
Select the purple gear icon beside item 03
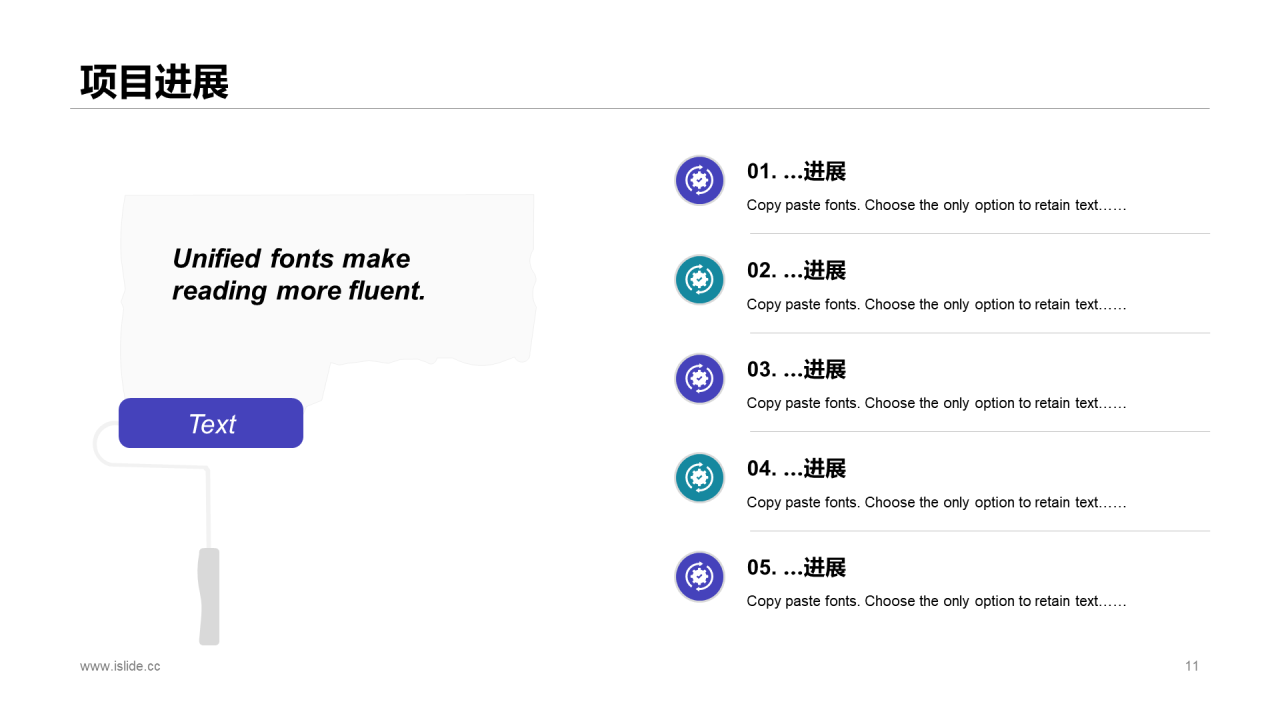pos(700,378)
